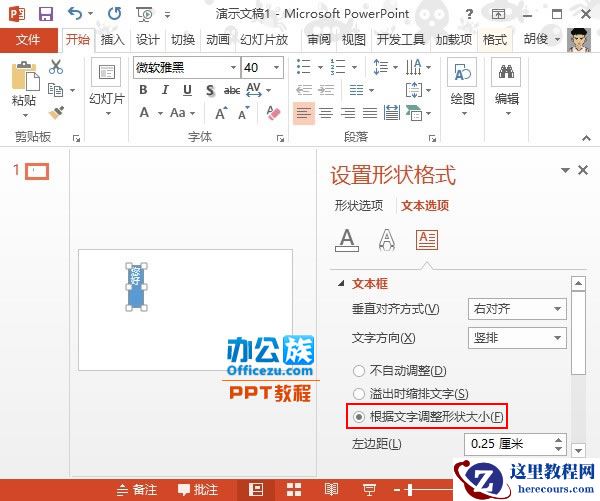Screen dimensions: 600x501
Task: Clear all formatting with the eraser icon
Action: tap(273, 113)
